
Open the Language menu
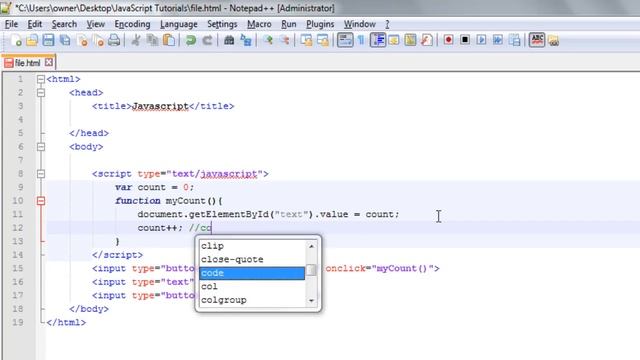(179, 24)
